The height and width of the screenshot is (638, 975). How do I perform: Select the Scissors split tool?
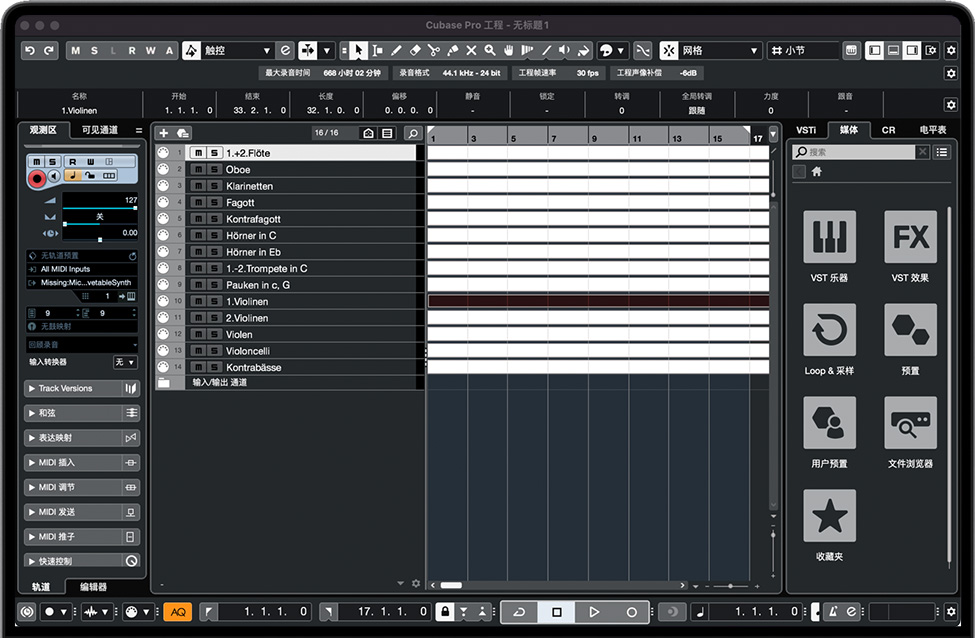pyautogui.click(x=434, y=50)
